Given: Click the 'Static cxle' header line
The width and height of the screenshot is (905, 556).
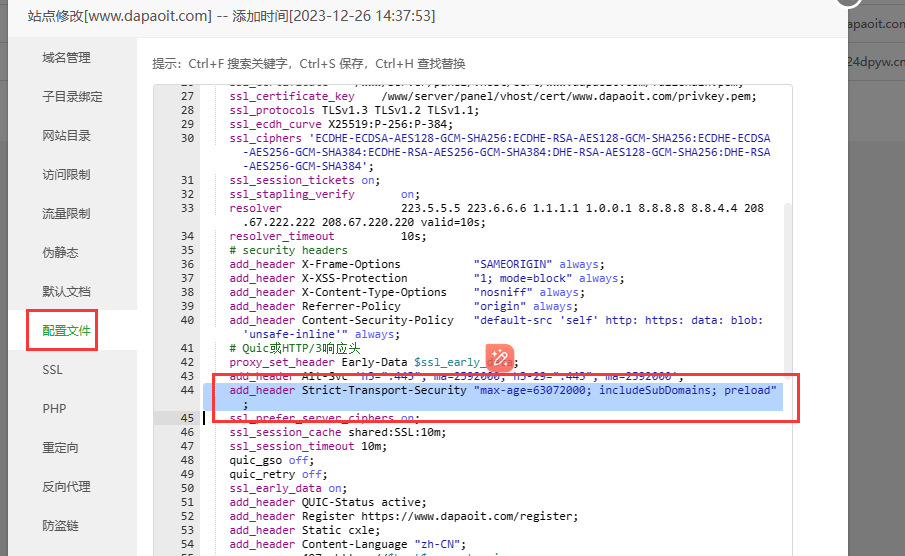Looking at the screenshot, I should (x=305, y=530).
